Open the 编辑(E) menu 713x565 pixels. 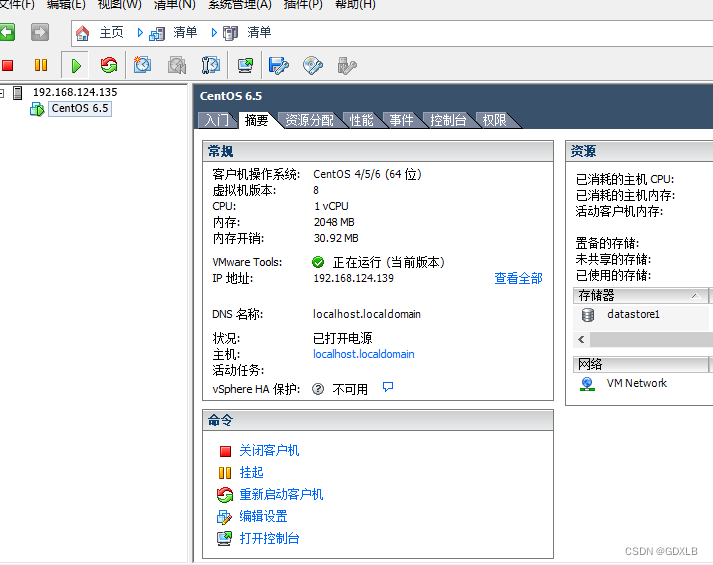click(66, 5)
